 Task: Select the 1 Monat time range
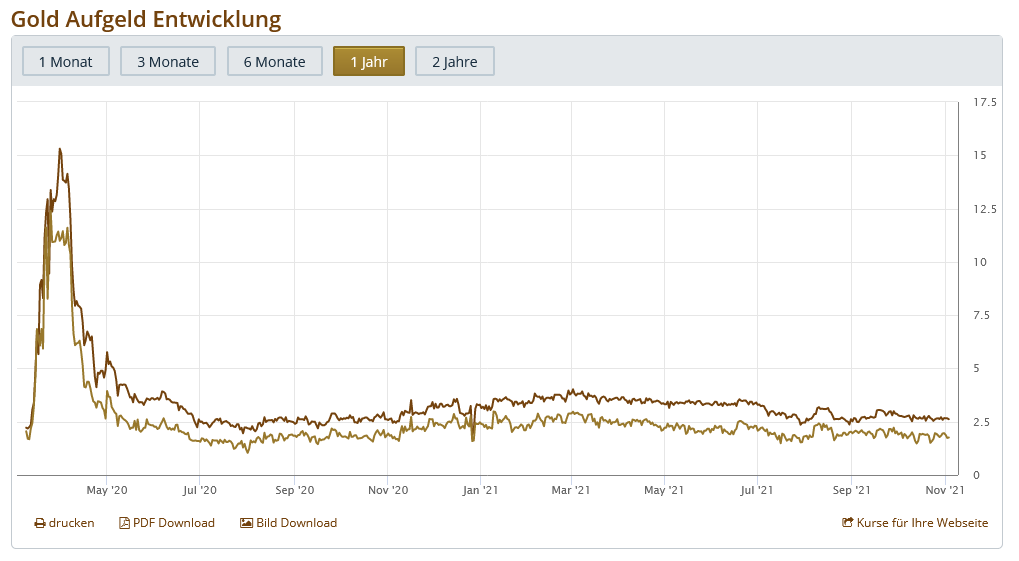65,61
